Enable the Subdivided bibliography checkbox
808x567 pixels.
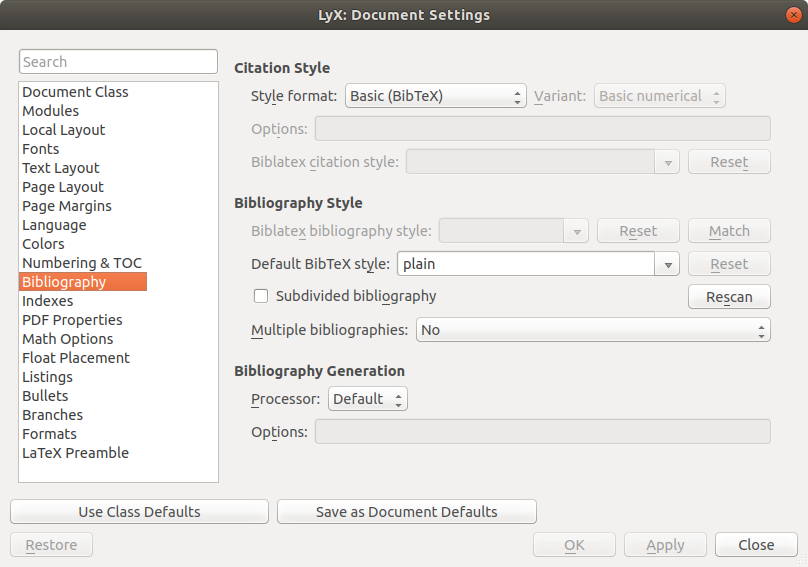tap(262, 296)
